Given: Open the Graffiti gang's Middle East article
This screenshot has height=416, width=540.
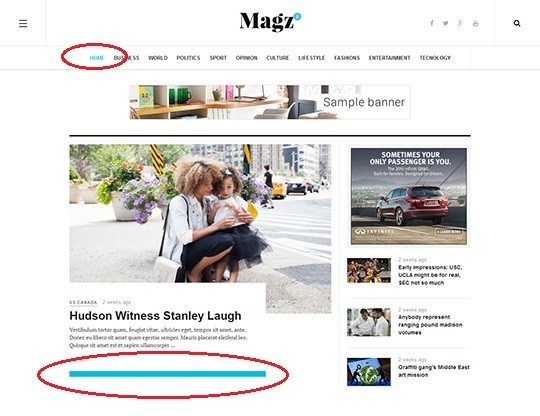Looking at the screenshot, I should click(434, 371).
